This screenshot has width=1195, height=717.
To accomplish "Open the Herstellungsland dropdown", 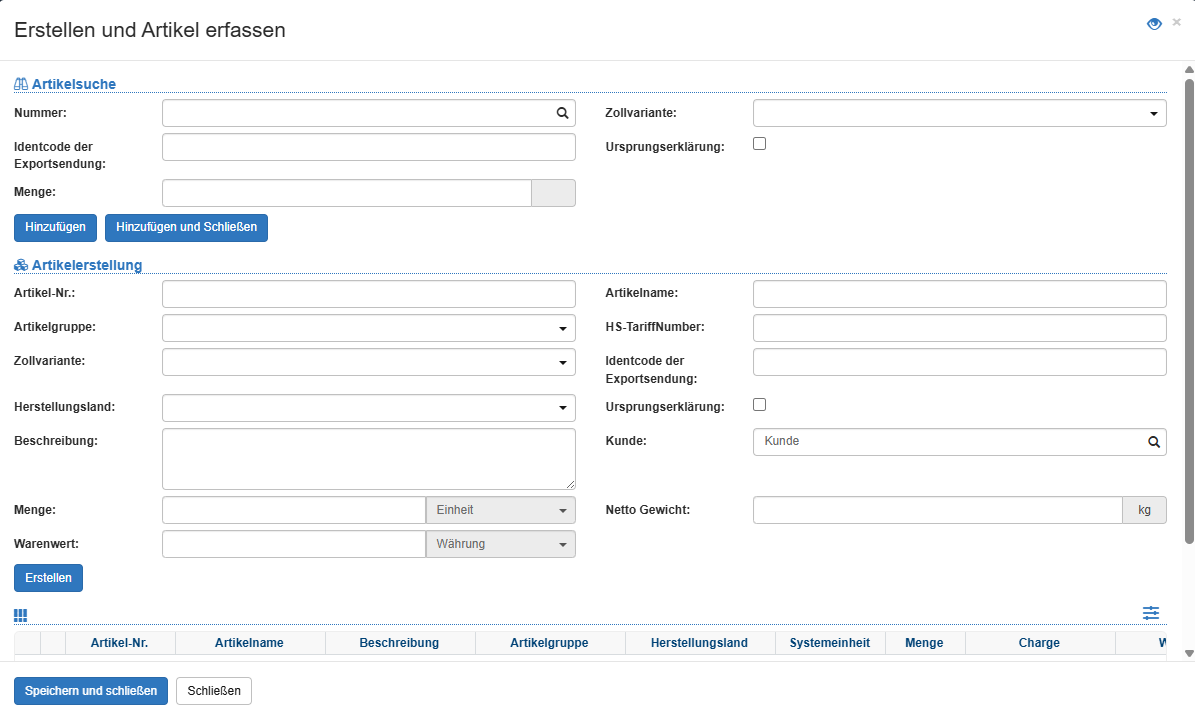I will [x=368, y=408].
